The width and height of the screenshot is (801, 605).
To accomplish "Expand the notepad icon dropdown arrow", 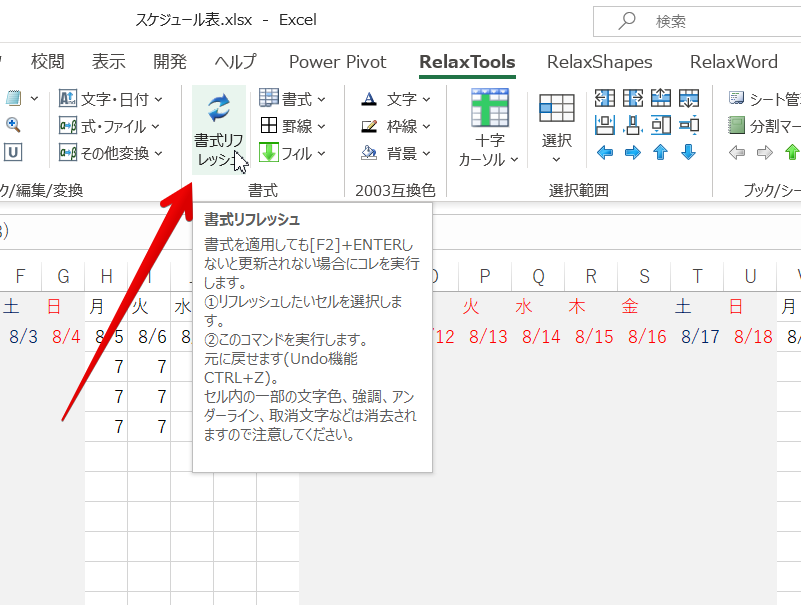I will pyautogui.click(x=34, y=98).
